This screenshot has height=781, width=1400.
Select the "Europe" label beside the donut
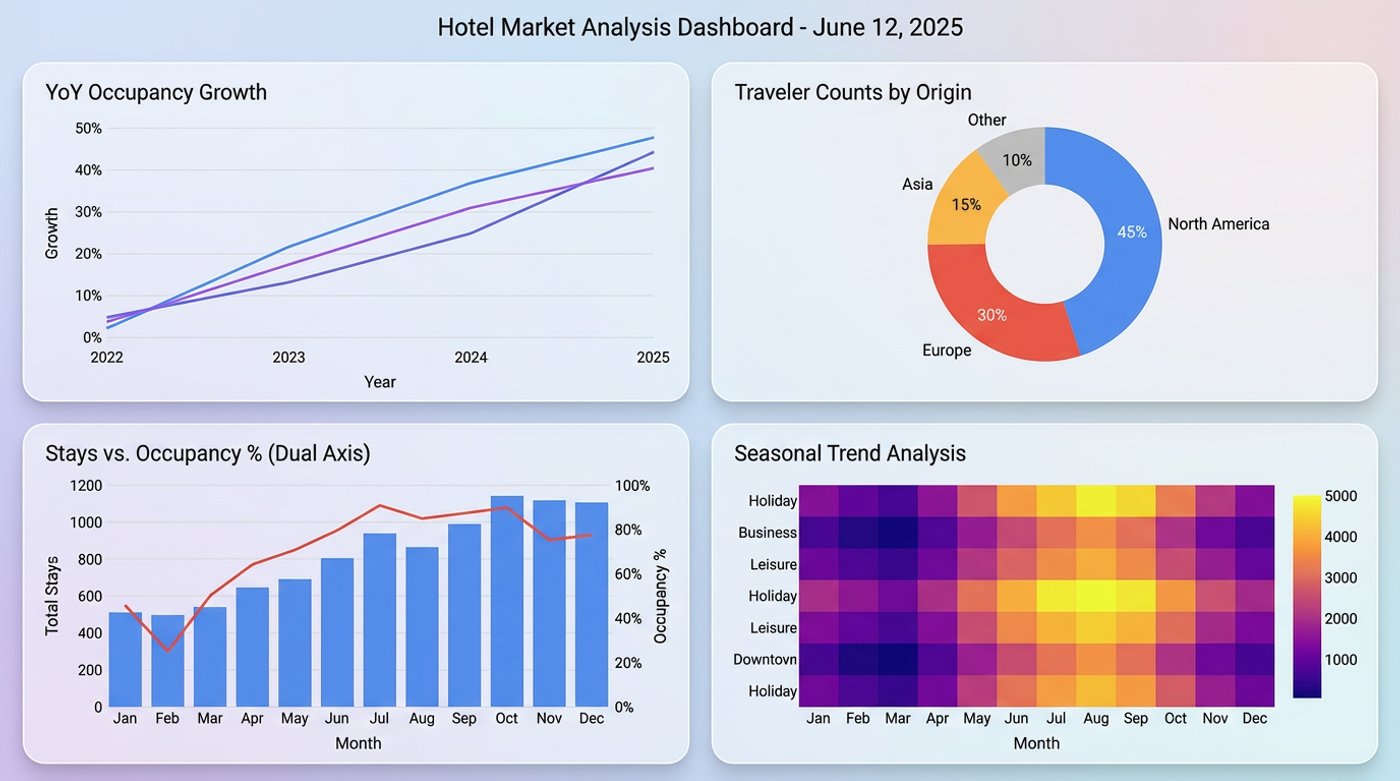(946, 351)
